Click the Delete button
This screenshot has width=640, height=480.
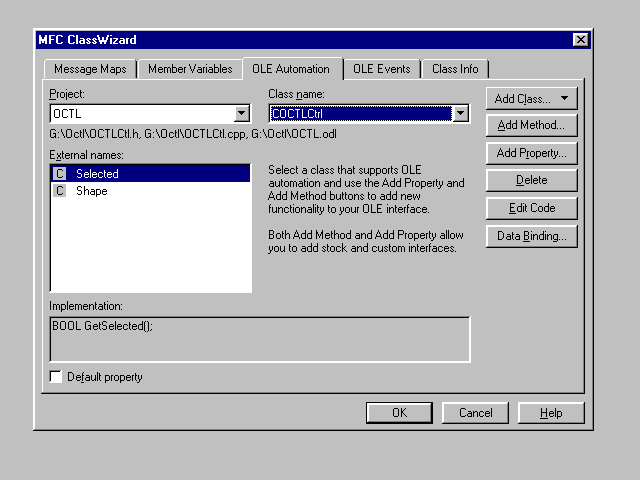[531, 180]
